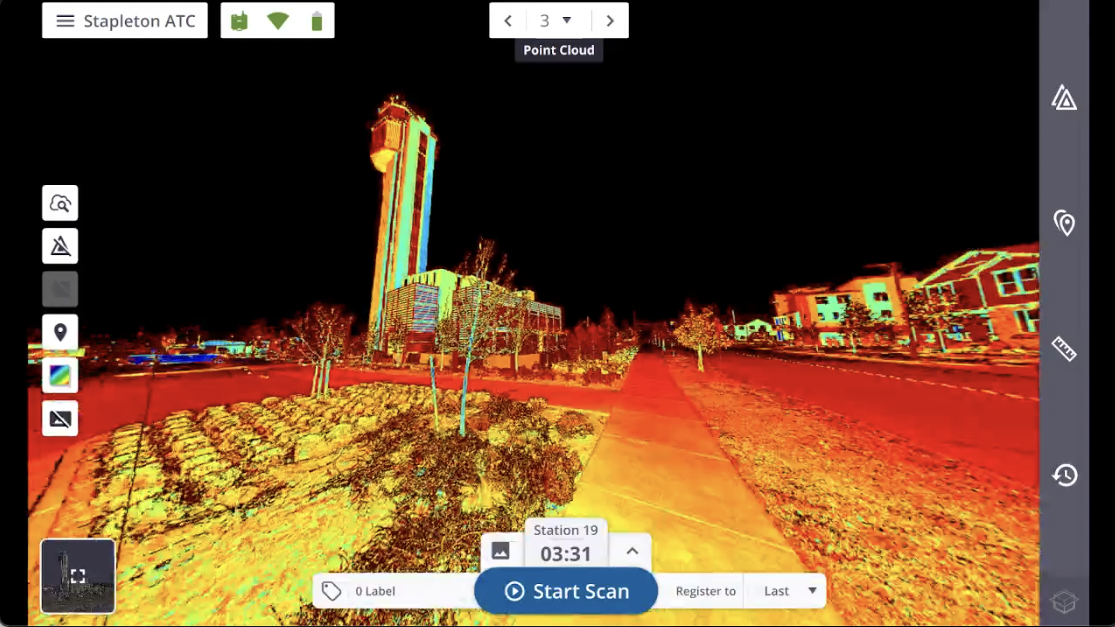Open the minimap thumbnail in bottom-left corner
1115x627 pixels.
78,576
